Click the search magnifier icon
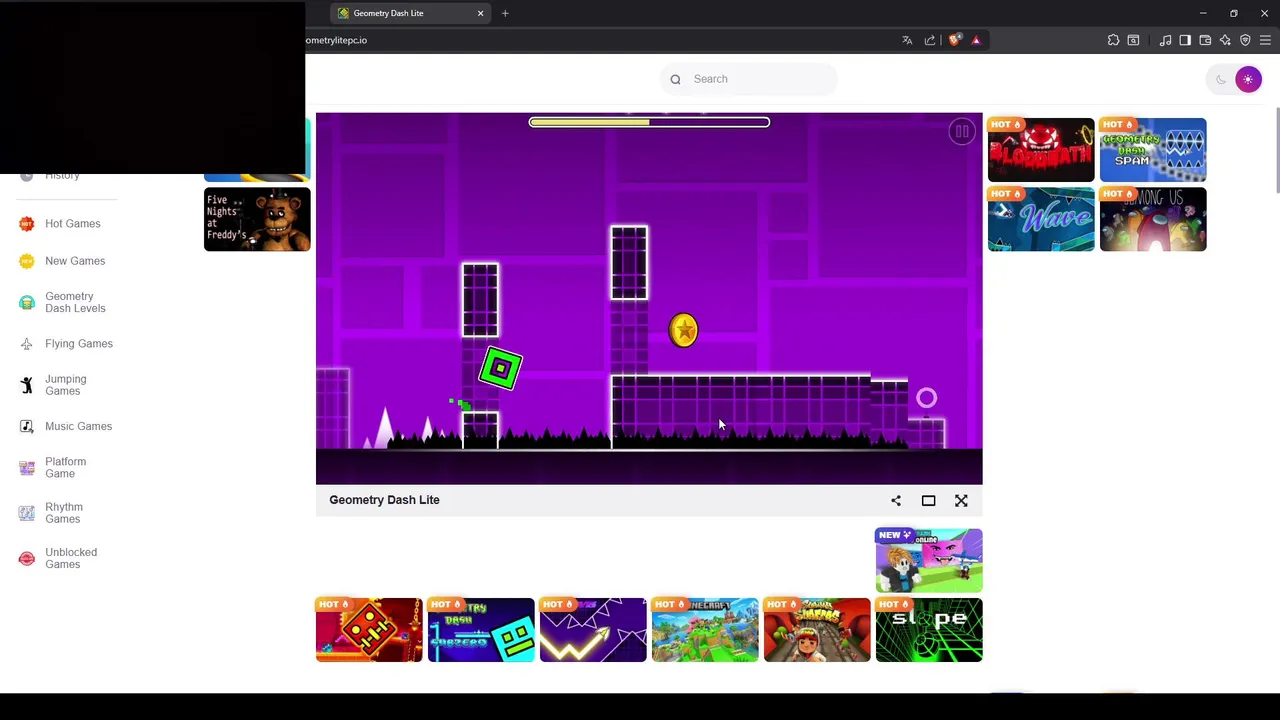The height and width of the screenshot is (720, 1280). 676,79
